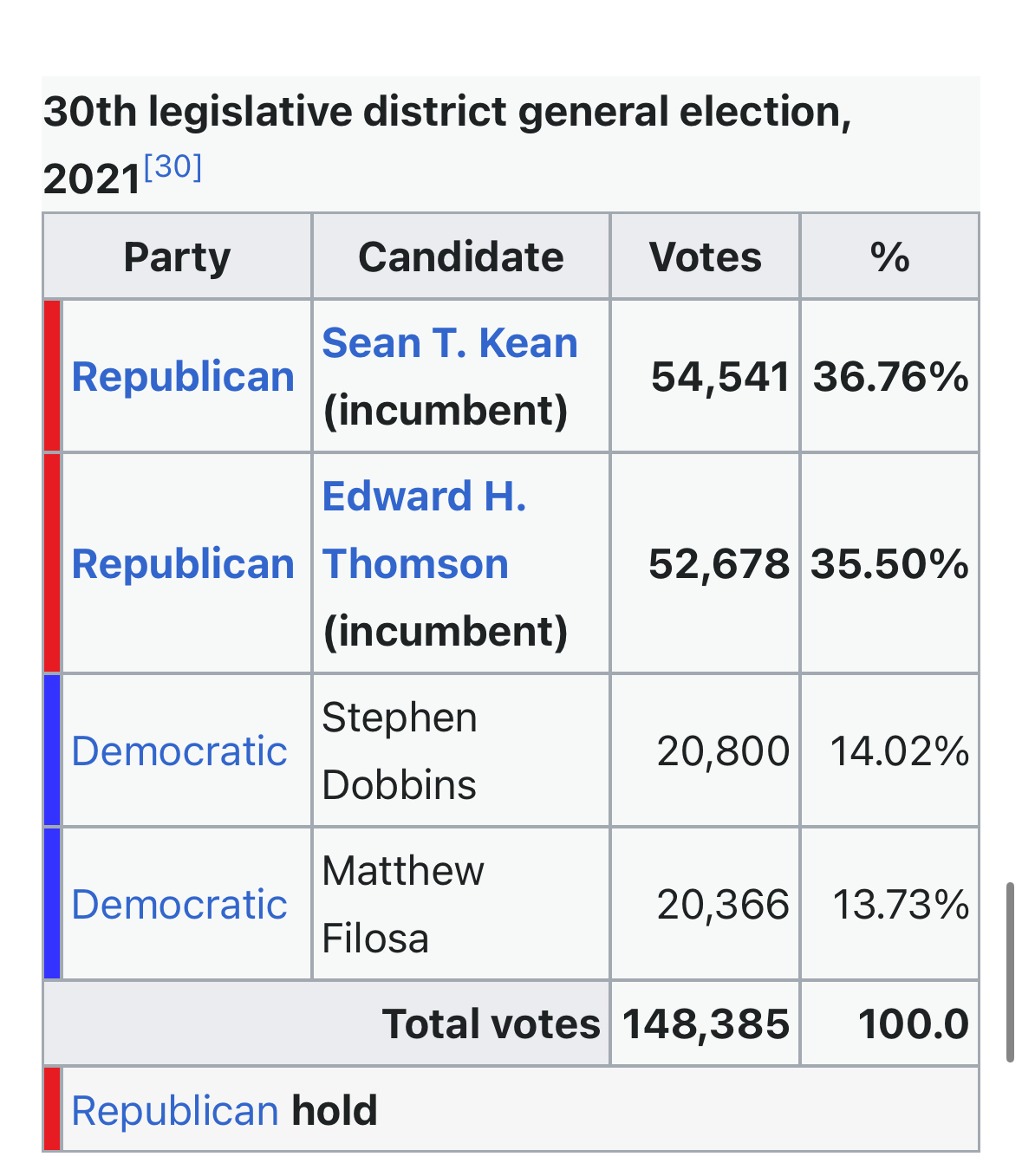Click red party color bar beside Thomson row

click(52, 563)
